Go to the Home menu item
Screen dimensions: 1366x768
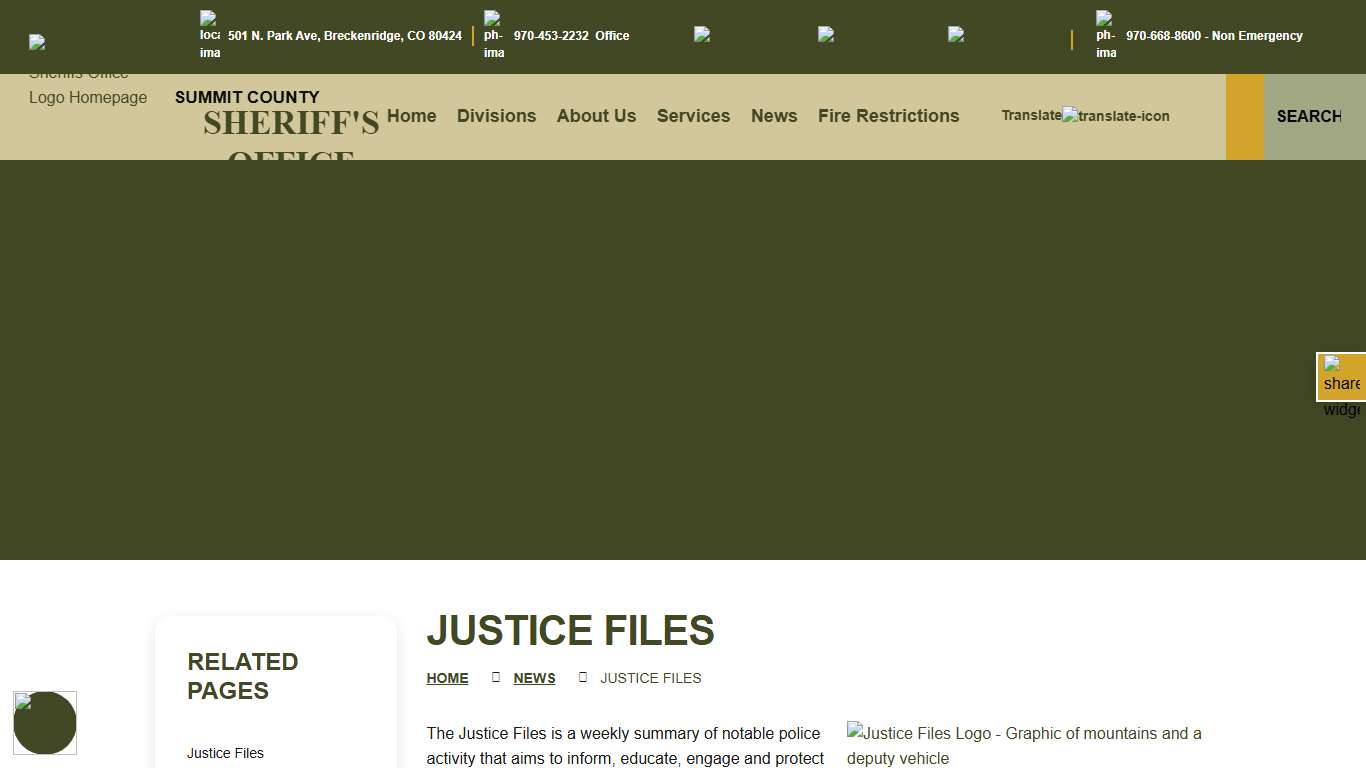click(x=411, y=116)
